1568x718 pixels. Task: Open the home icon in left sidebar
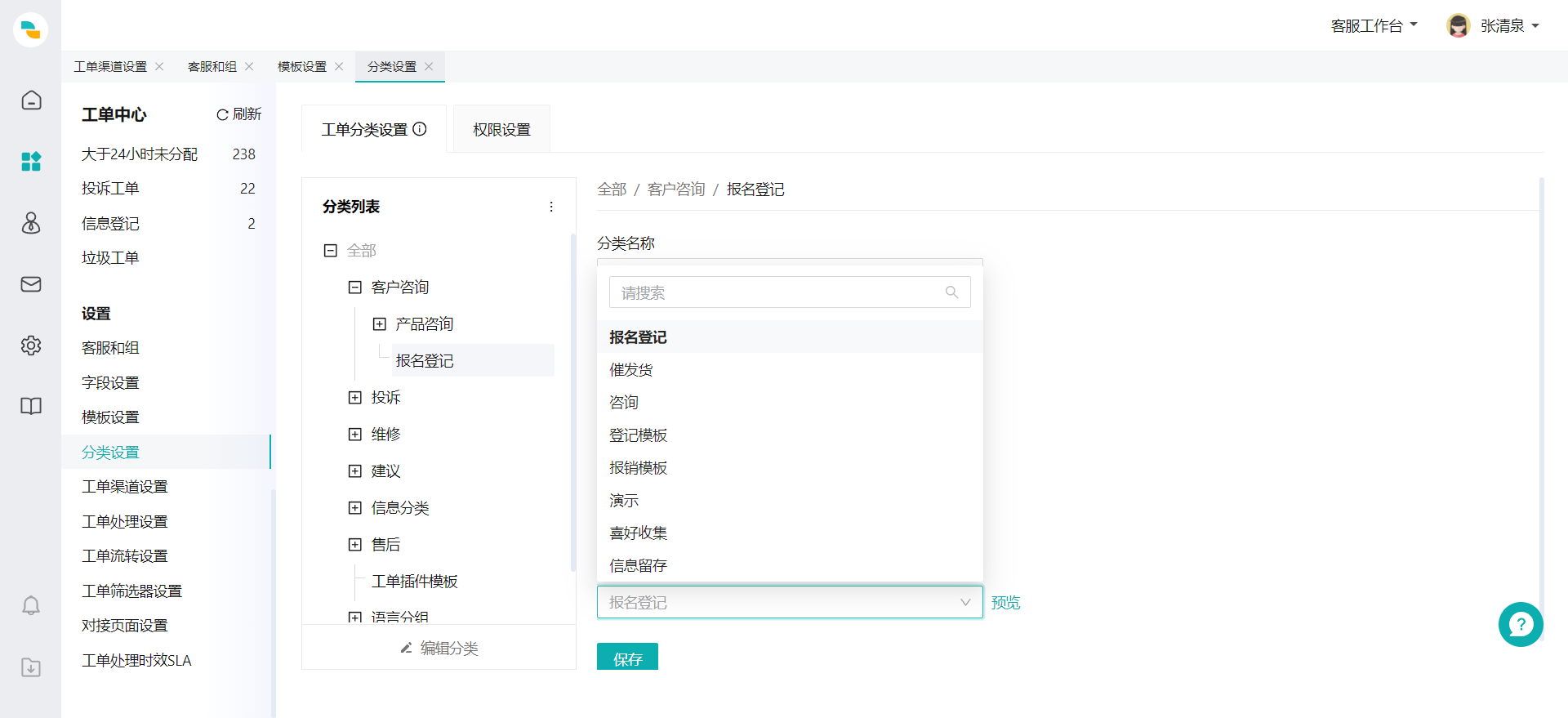point(31,100)
